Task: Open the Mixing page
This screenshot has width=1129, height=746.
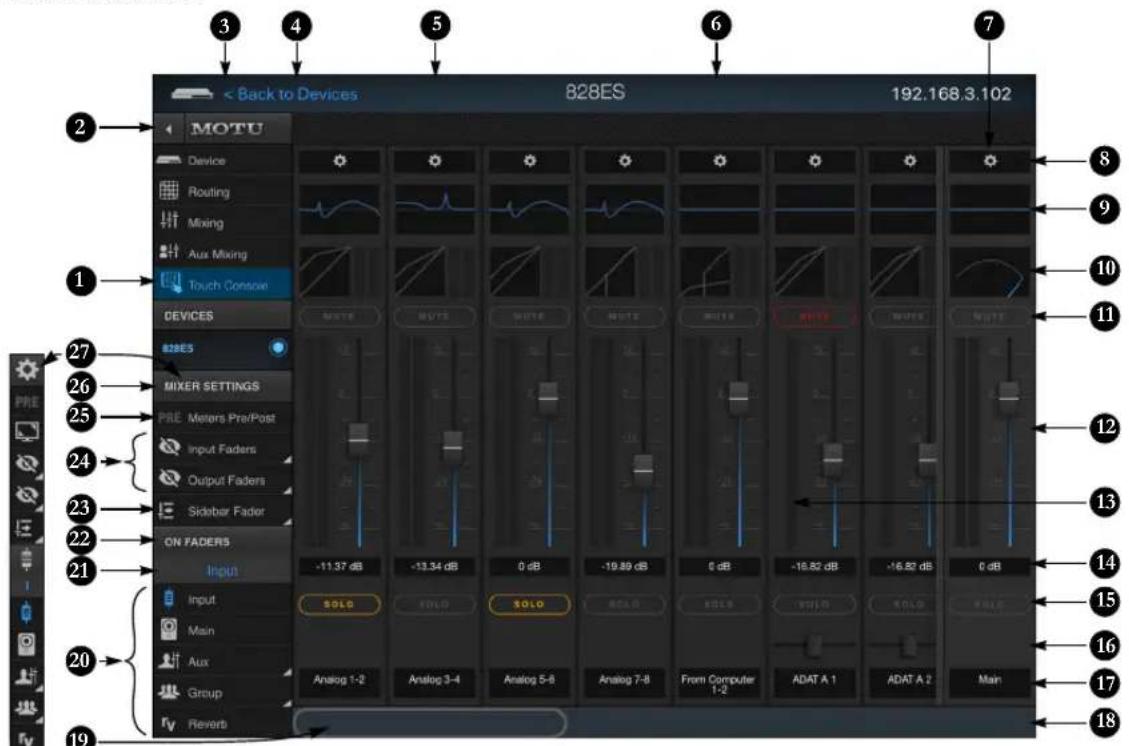Action: 222,223
